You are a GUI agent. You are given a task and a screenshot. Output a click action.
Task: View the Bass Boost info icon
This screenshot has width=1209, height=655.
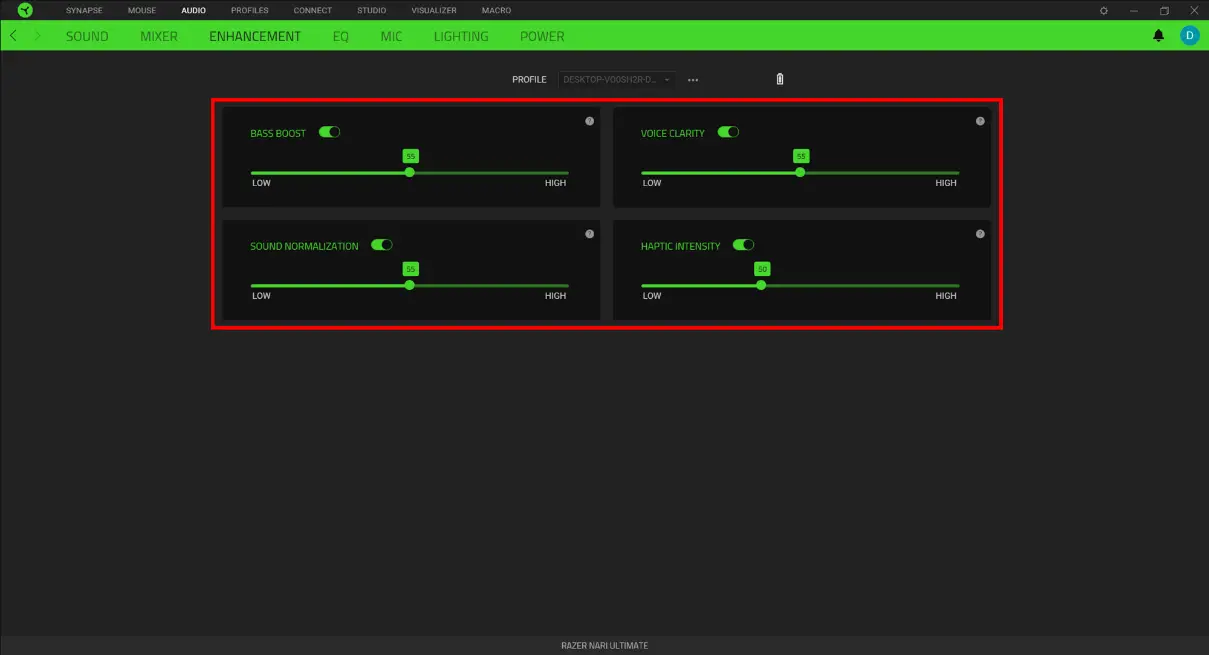pos(590,121)
